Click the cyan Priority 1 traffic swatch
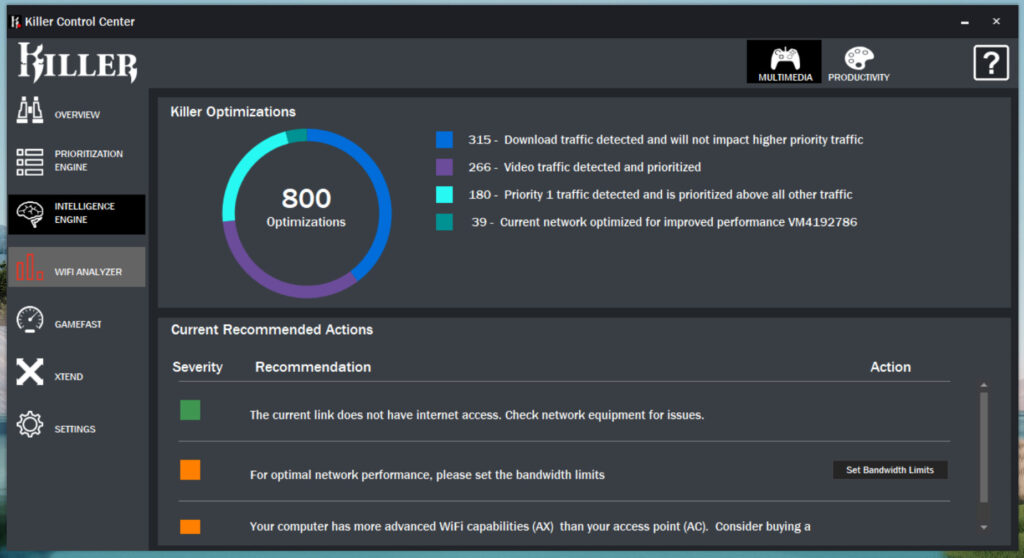This screenshot has width=1024, height=558. pyautogui.click(x=444, y=195)
